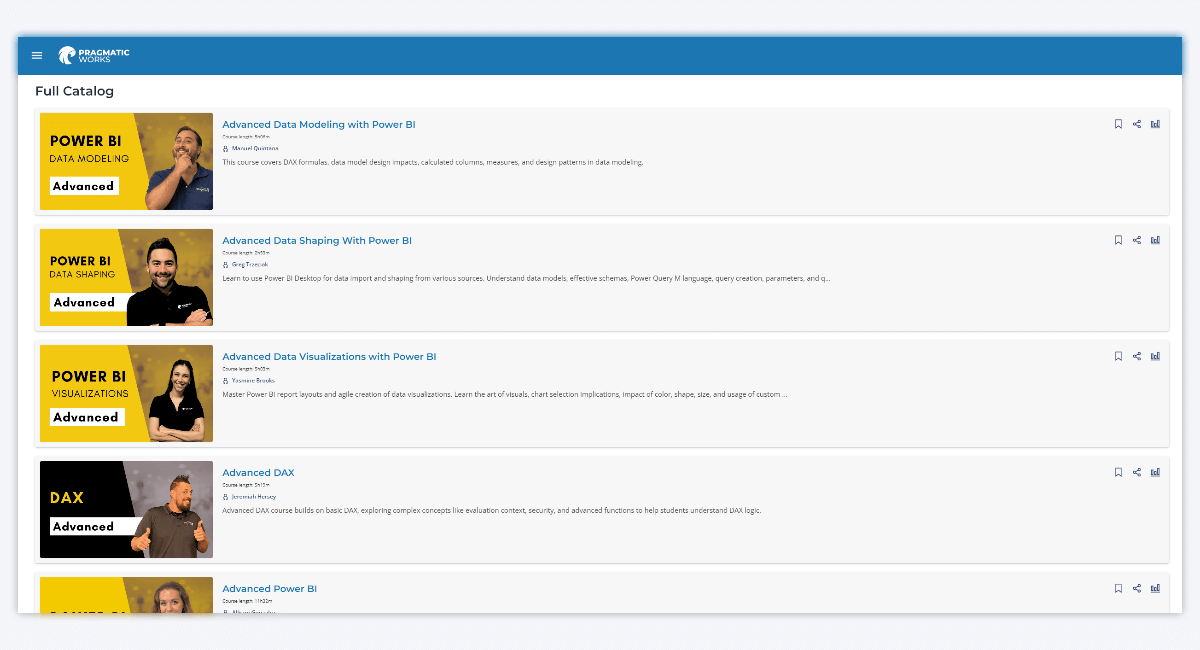Open the hamburger navigation menu
This screenshot has width=1200, height=650.
[x=37, y=56]
